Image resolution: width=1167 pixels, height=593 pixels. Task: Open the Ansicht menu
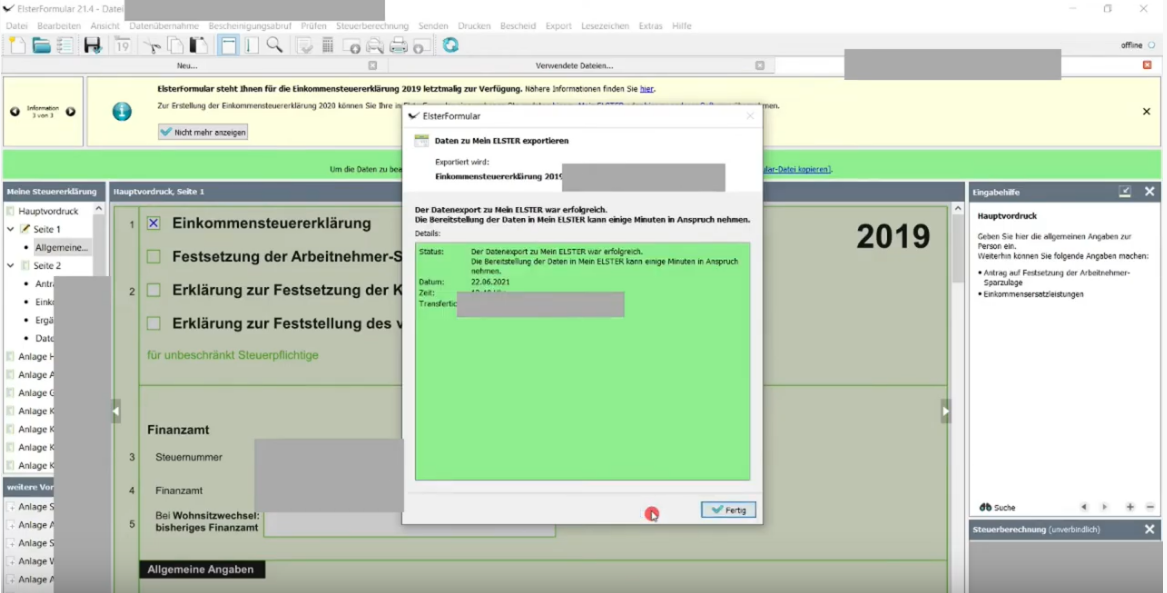(x=105, y=26)
